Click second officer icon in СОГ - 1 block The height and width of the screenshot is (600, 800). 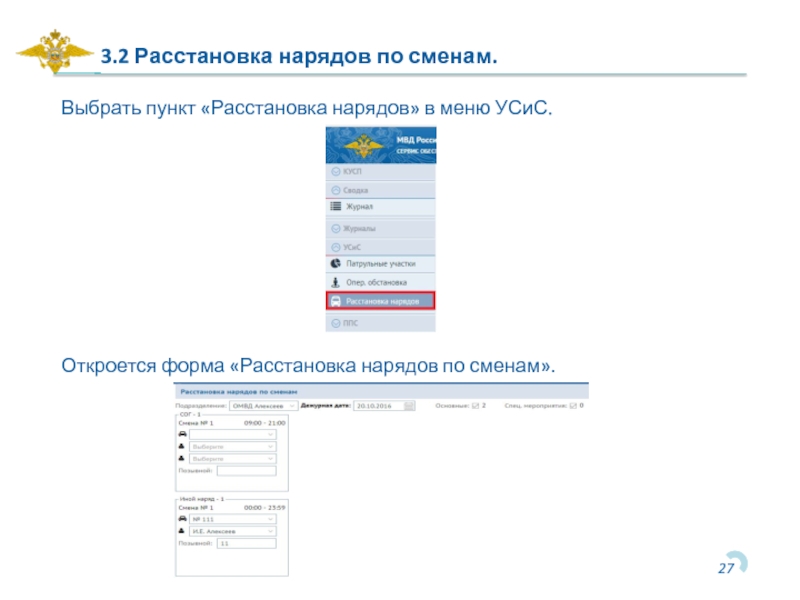tap(182, 458)
